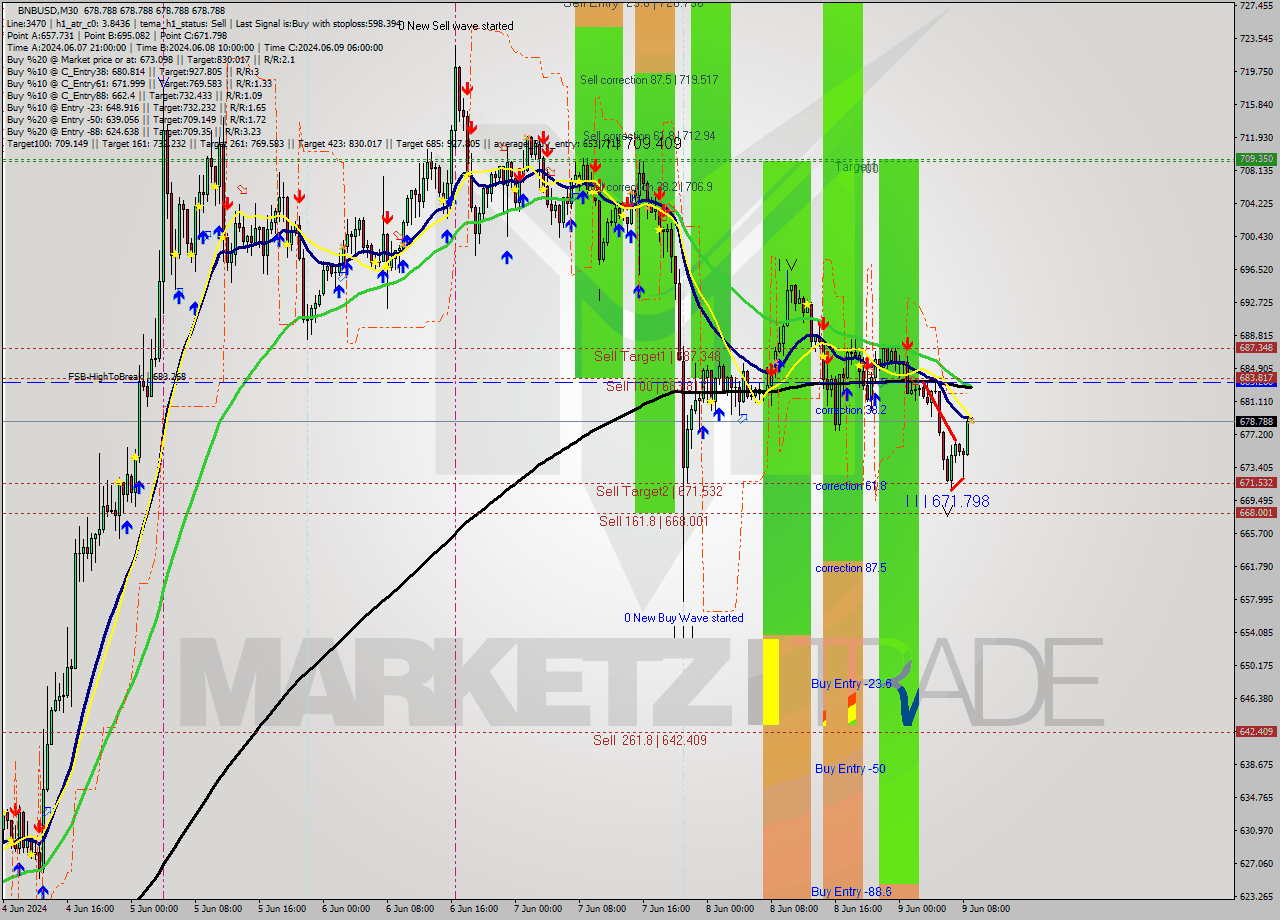Image resolution: width=1280 pixels, height=920 pixels.
Task: Click the red 687.348 price tag
Action: point(1256,348)
